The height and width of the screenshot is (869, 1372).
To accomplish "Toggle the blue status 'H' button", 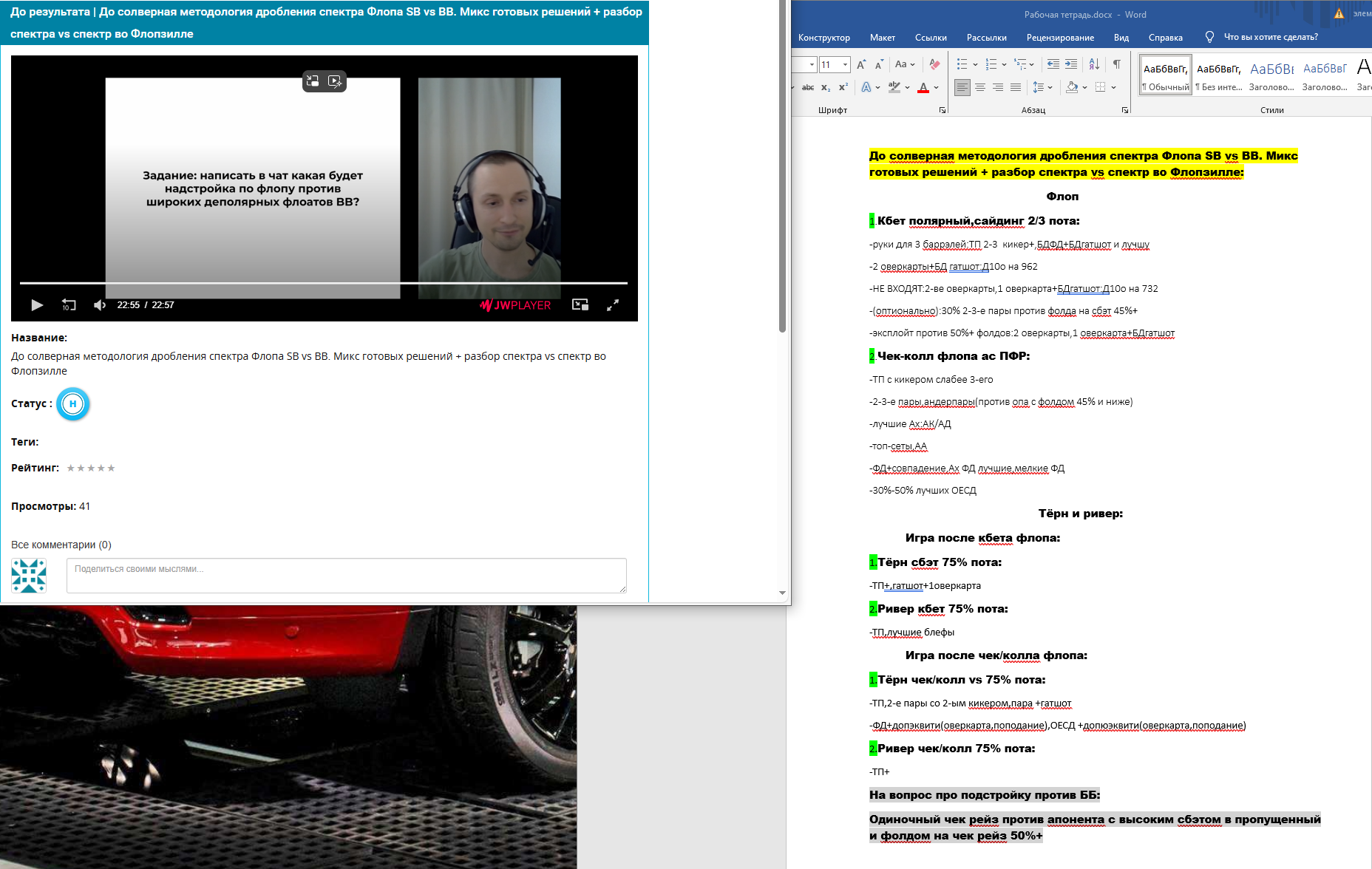I will click(72, 403).
